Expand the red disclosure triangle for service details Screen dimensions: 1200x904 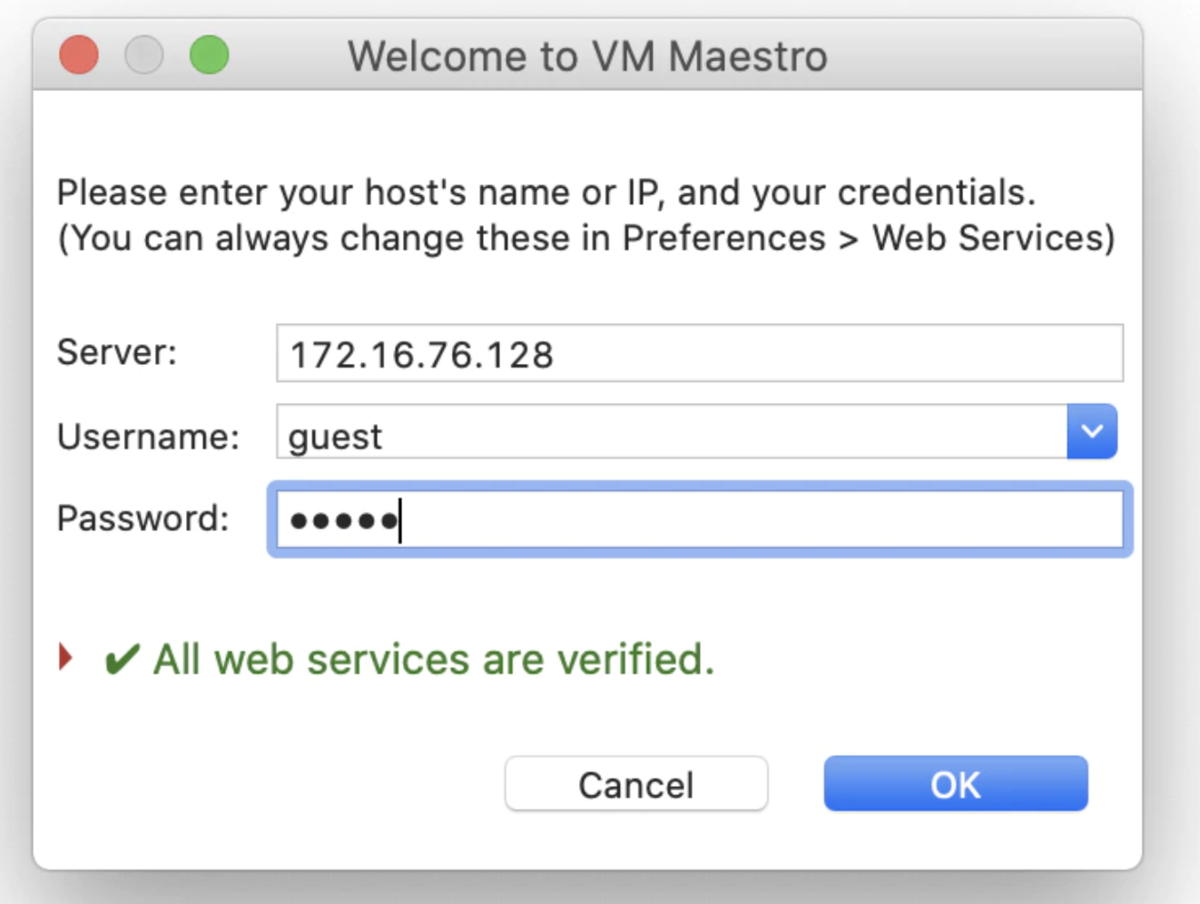(x=65, y=657)
